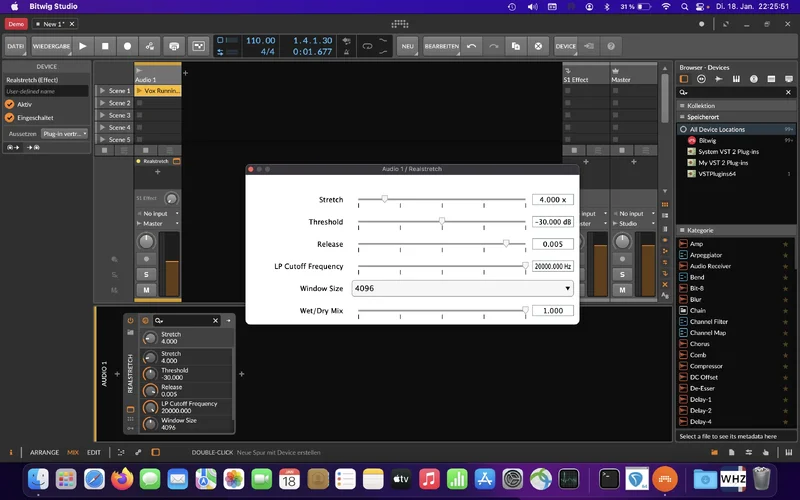Image resolution: width=800 pixels, height=500 pixels.
Task: Toggle Realstretch device power icon
Action: (131, 320)
